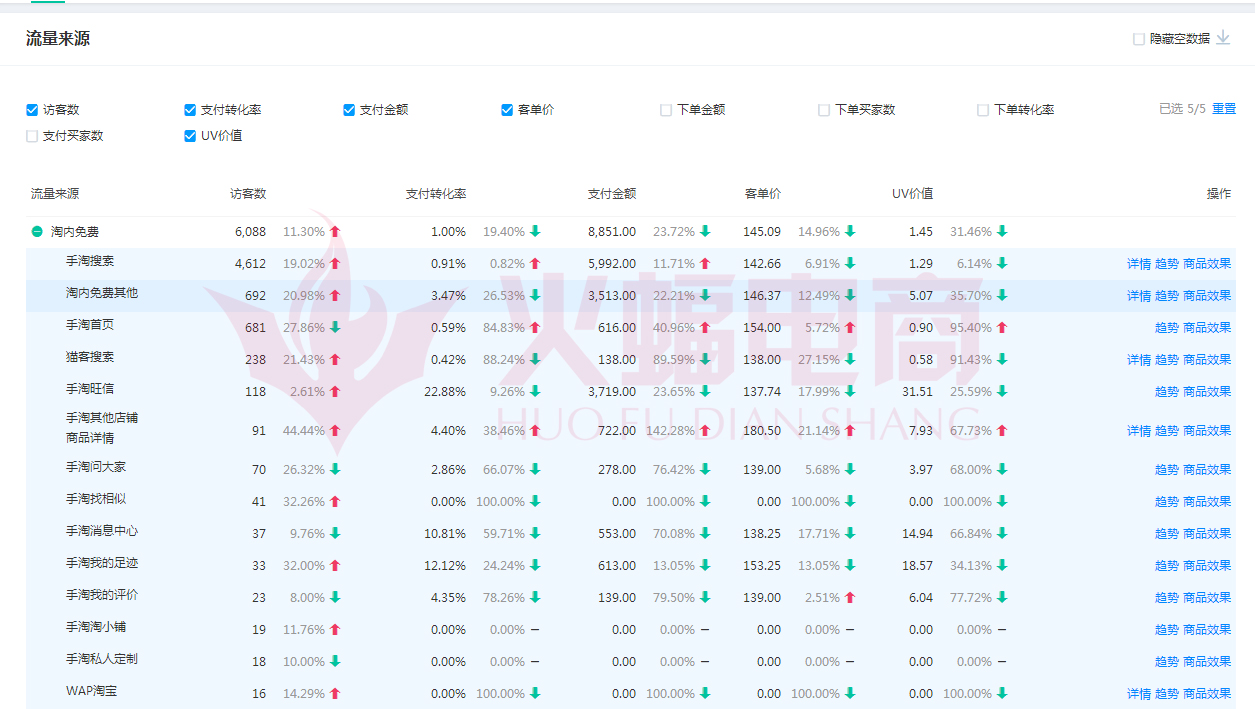Select the 手淘淘小铺 source name
This screenshot has height=709, width=1255.
point(96,627)
